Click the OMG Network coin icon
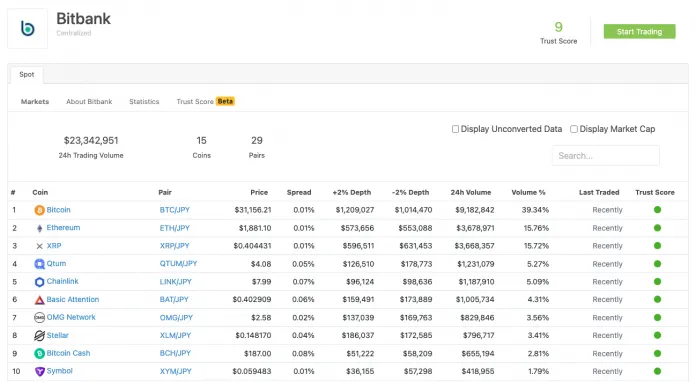This screenshot has width=696, height=382. 40,318
